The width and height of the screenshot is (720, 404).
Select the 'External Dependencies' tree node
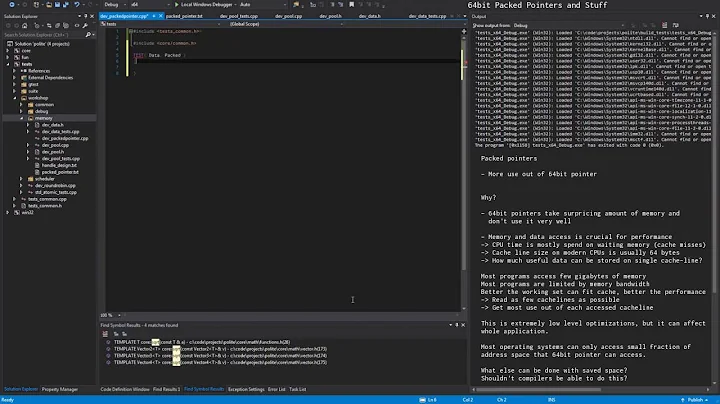(51, 78)
